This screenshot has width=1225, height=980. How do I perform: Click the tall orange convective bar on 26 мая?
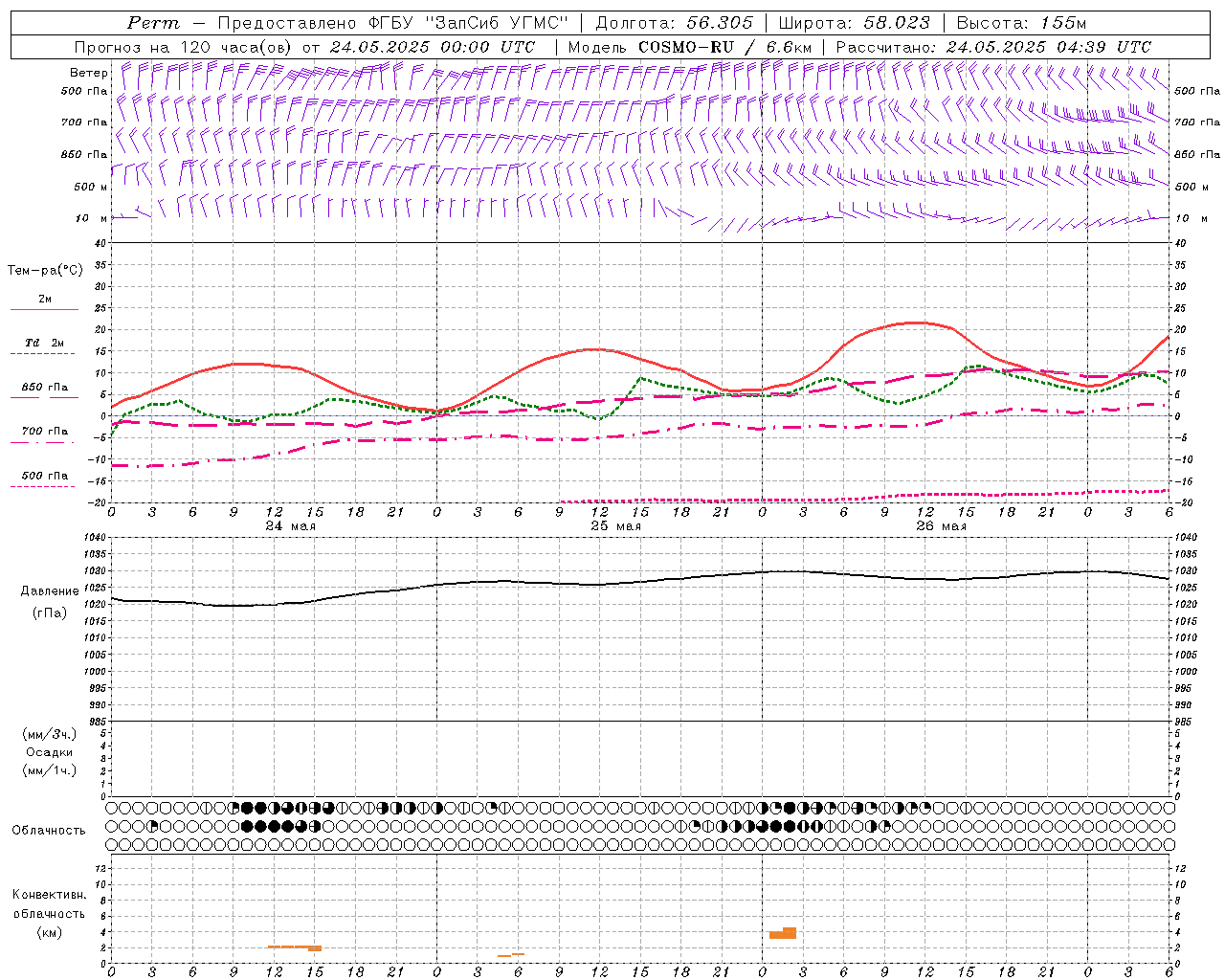tap(783, 933)
